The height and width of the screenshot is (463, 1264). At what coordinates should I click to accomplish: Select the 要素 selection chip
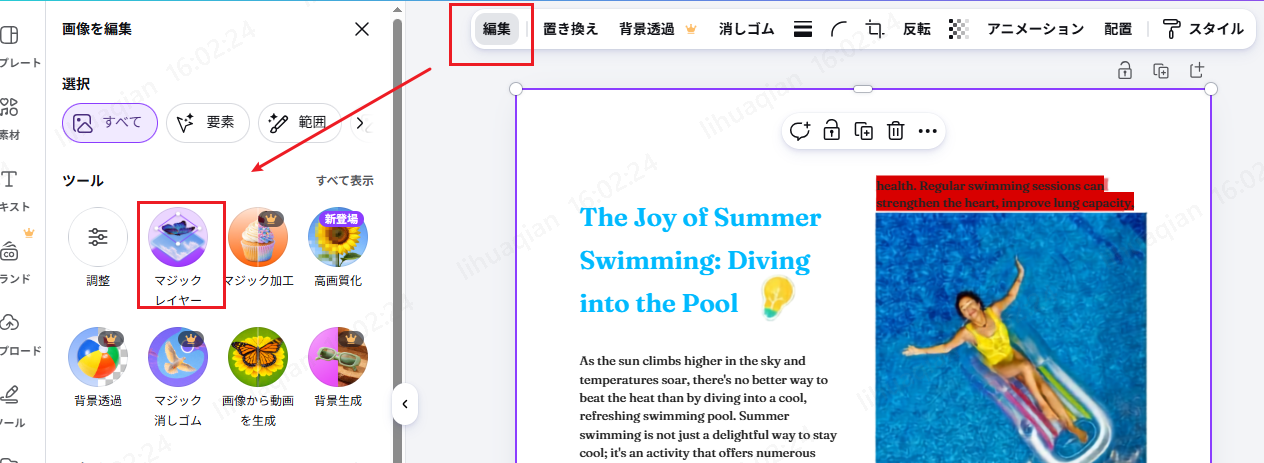pos(208,123)
